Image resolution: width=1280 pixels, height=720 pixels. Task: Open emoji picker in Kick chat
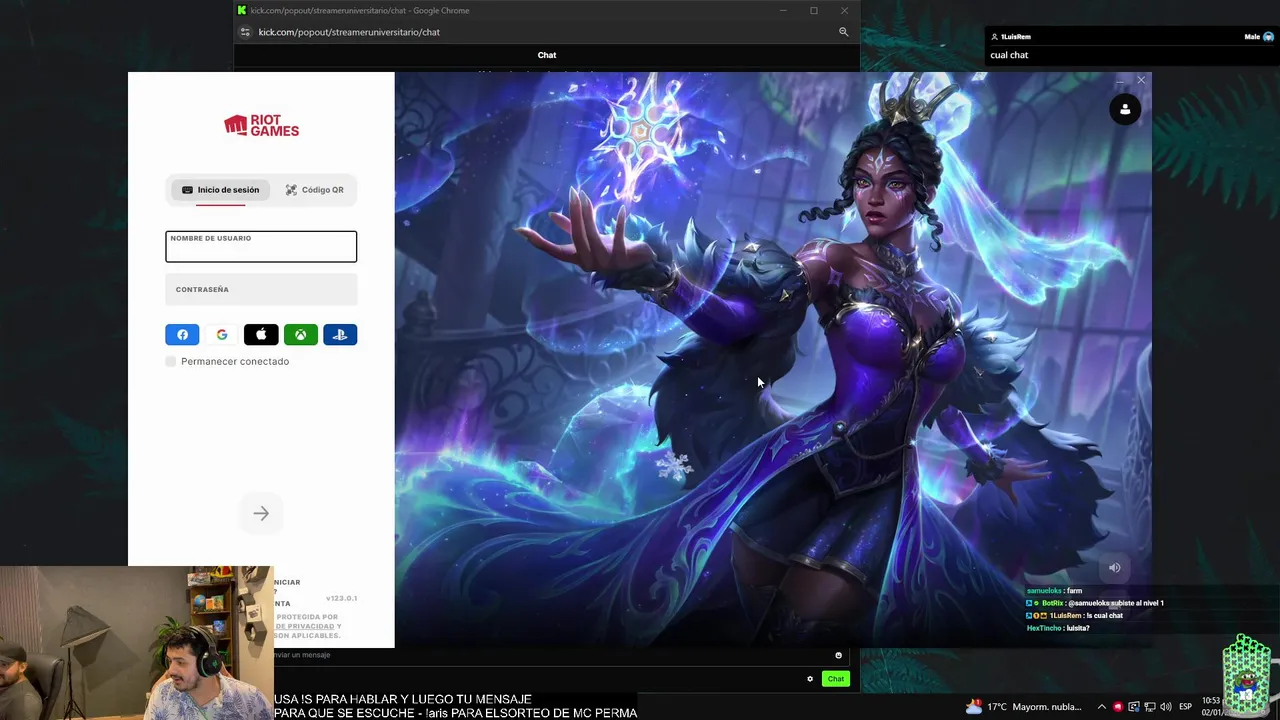pyautogui.click(x=838, y=655)
